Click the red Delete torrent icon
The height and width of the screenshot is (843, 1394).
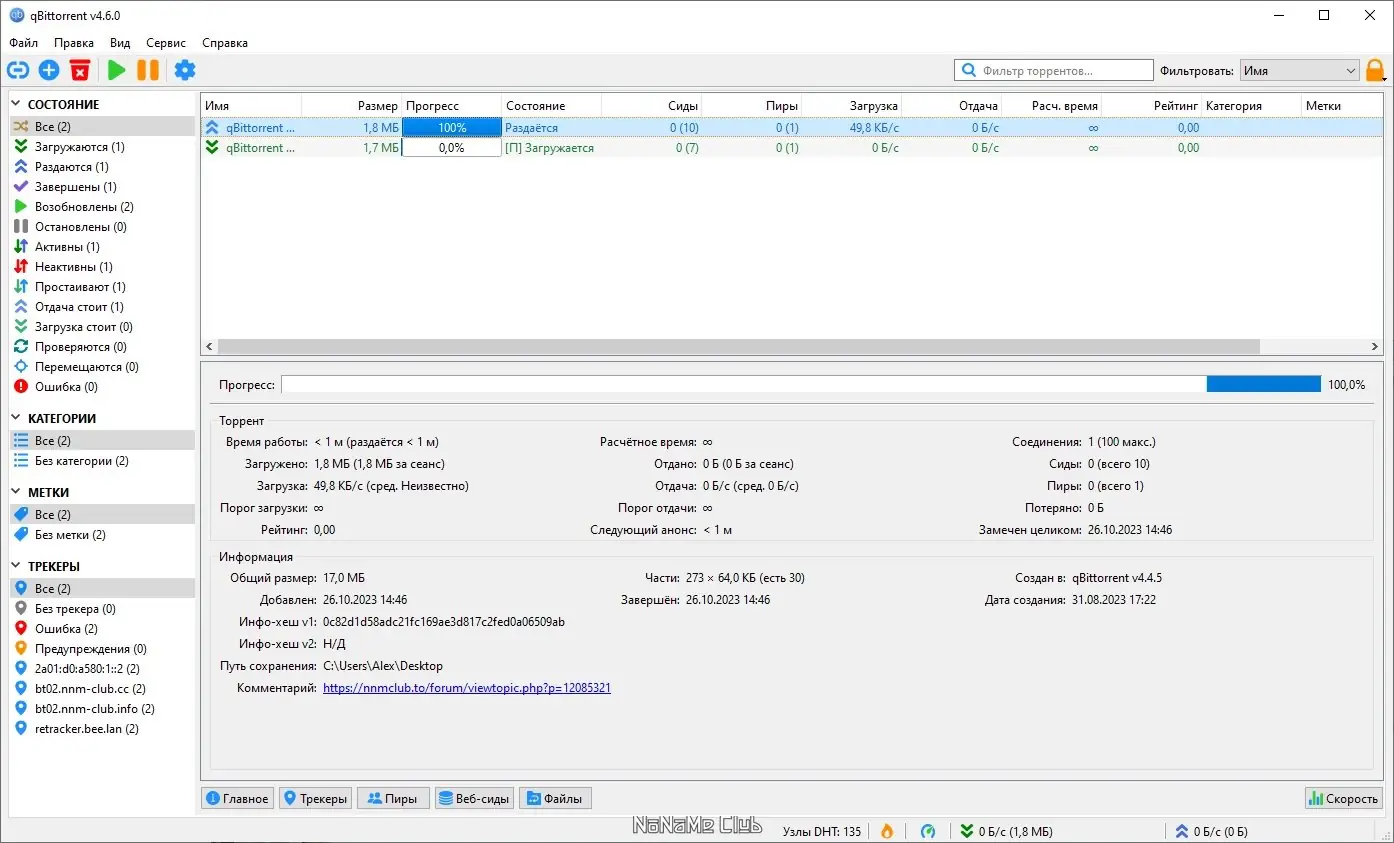point(80,70)
